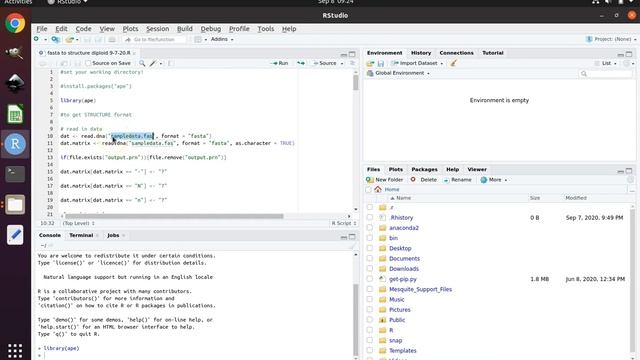Open the Import Dataset dropdown
640x360 pixels.
(x=417, y=63)
